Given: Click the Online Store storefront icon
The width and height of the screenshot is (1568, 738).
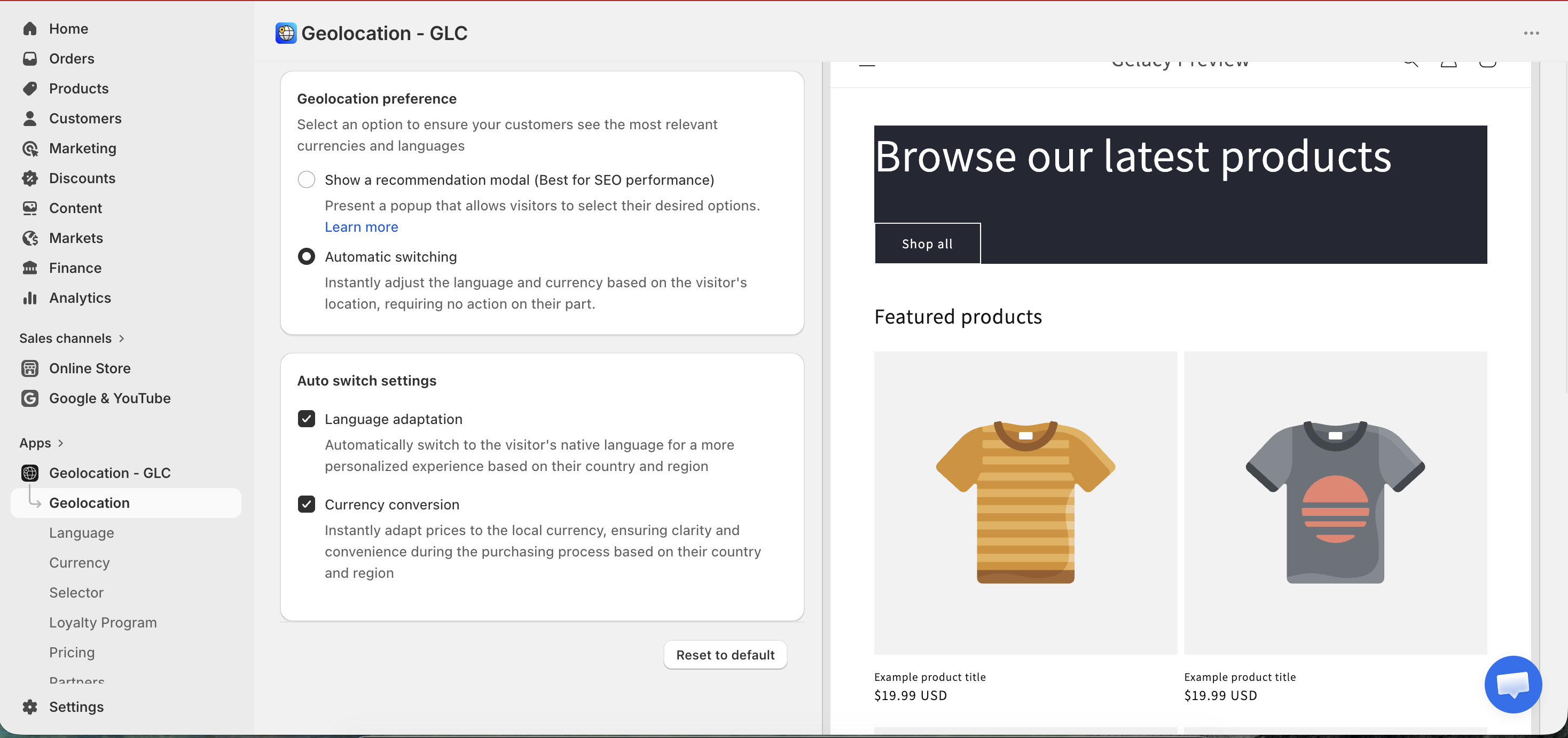Looking at the screenshot, I should (x=30, y=368).
